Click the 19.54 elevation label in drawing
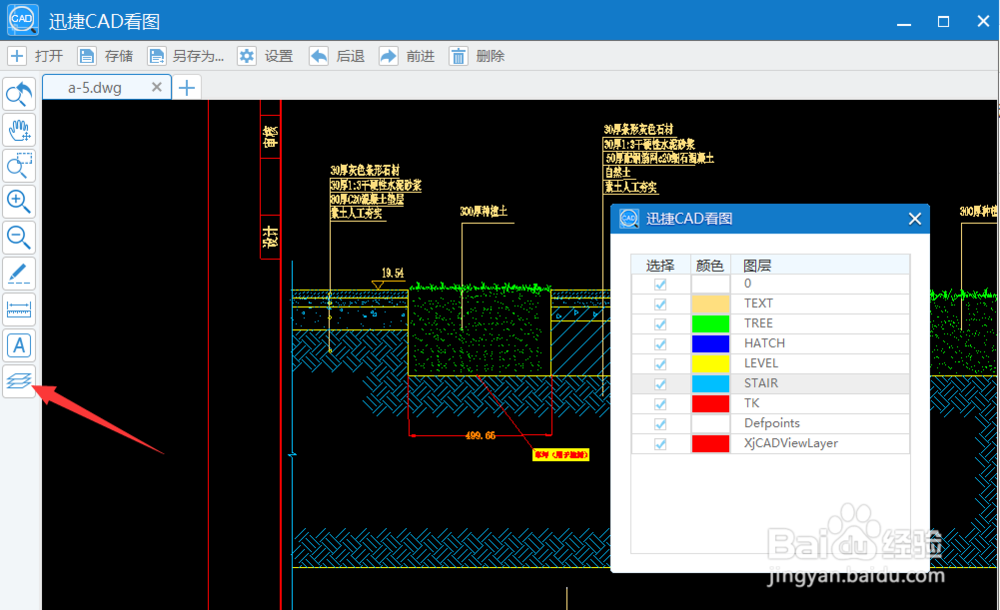Screen dimensions: 1000x610 (x=392, y=273)
